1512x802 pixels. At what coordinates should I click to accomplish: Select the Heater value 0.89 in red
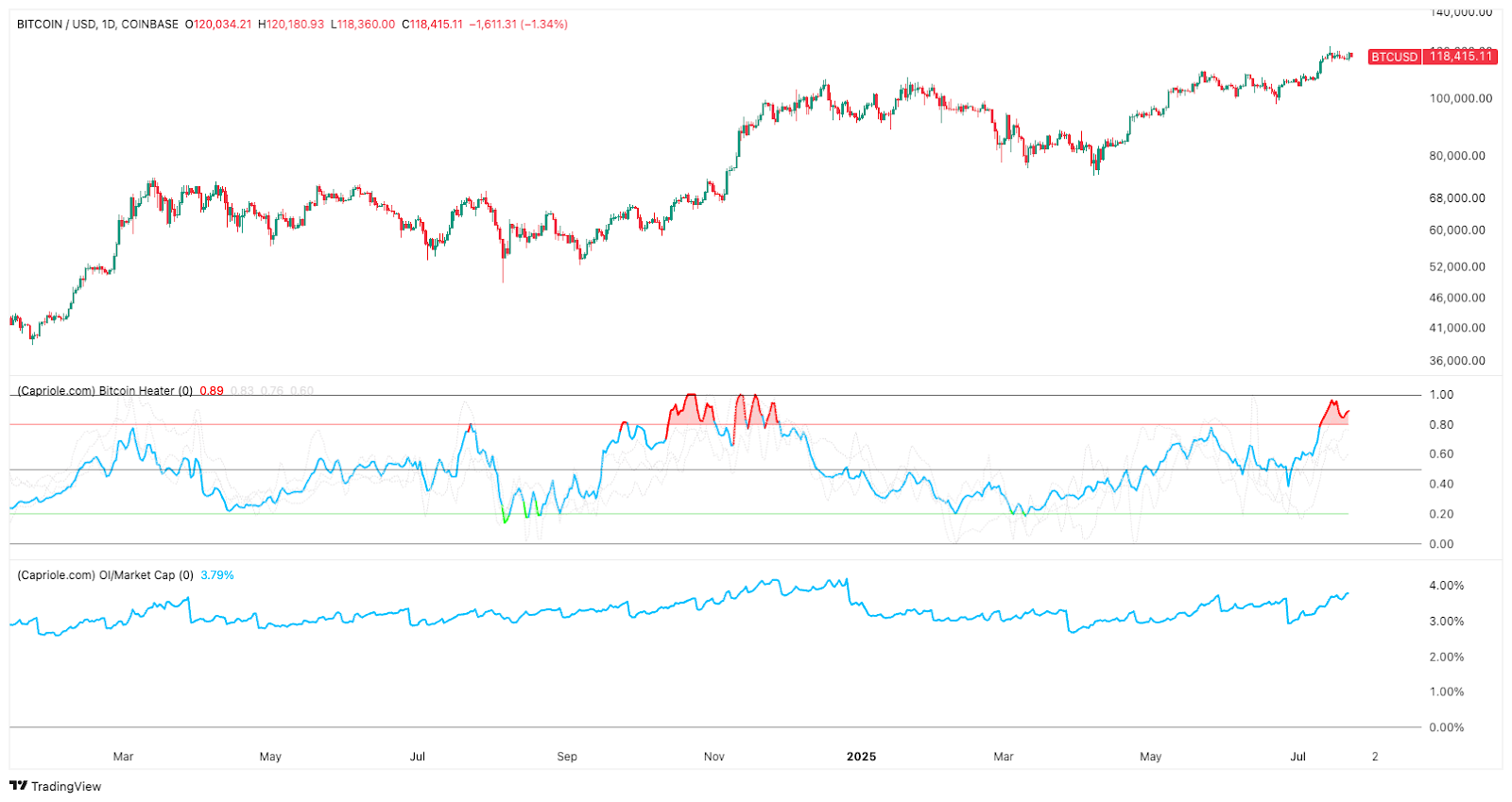212,391
